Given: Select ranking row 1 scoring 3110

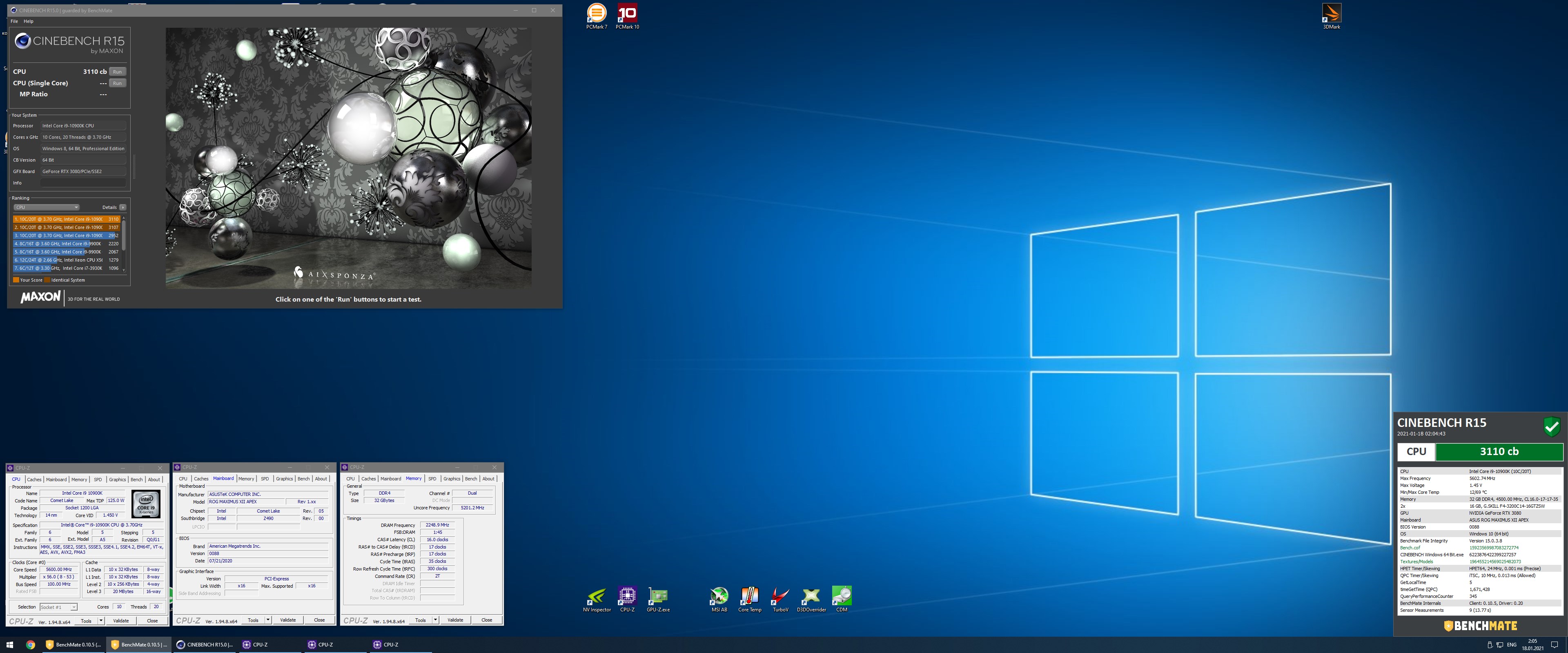Looking at the screenshot, I should click(66, 219).
